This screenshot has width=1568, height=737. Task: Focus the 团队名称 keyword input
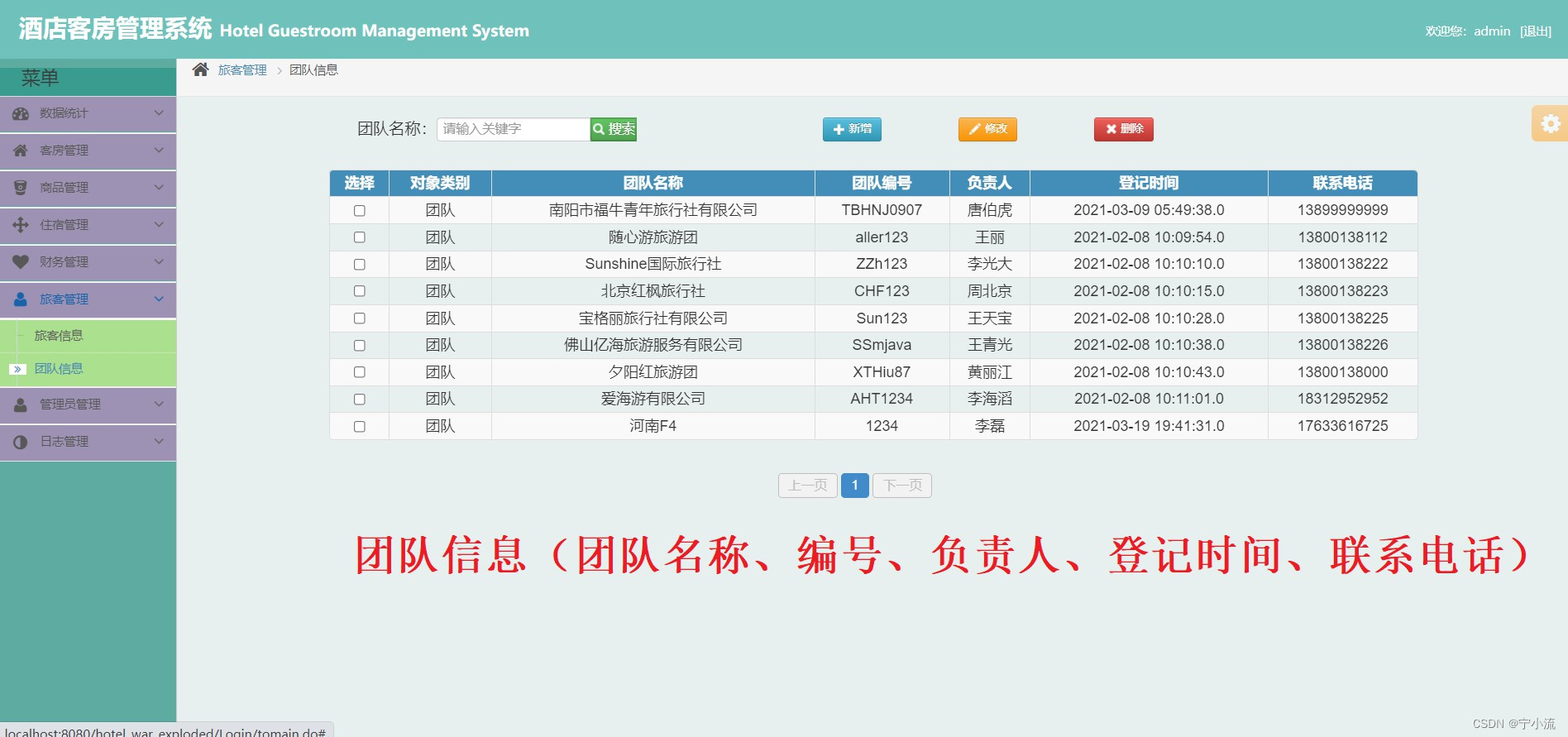coord(514,129)
